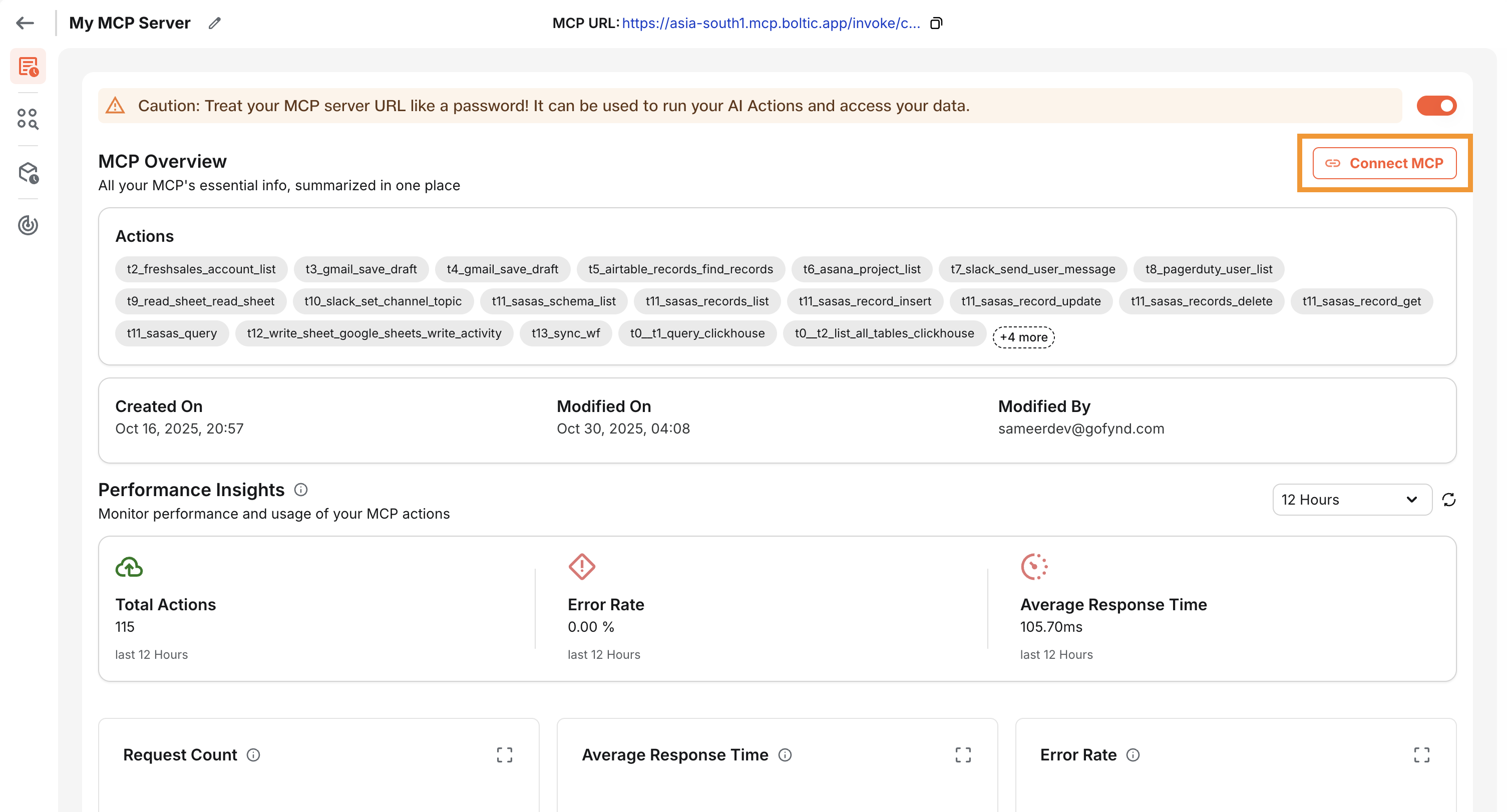Expand the +4 more actions chip
This screenshot has height=812, width=1507.
pyautogui.click(x=1023, y=337)
